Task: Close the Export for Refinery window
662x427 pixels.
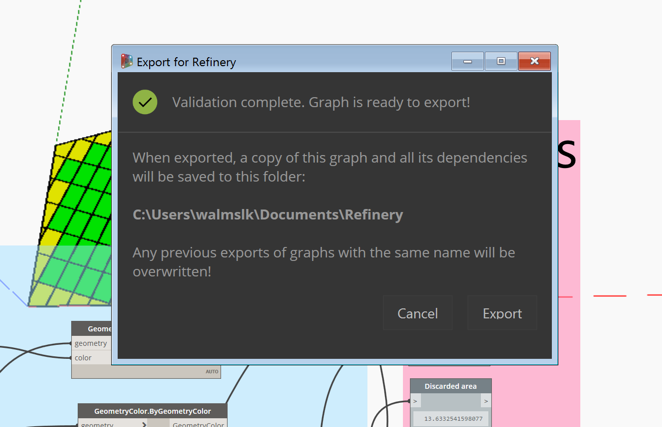Action: [x=534, y=61]
